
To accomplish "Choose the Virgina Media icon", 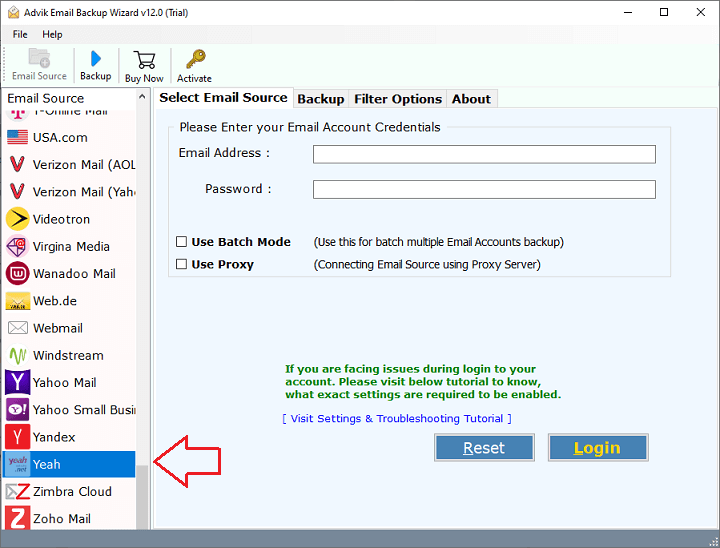I will [x=17, y=246].
